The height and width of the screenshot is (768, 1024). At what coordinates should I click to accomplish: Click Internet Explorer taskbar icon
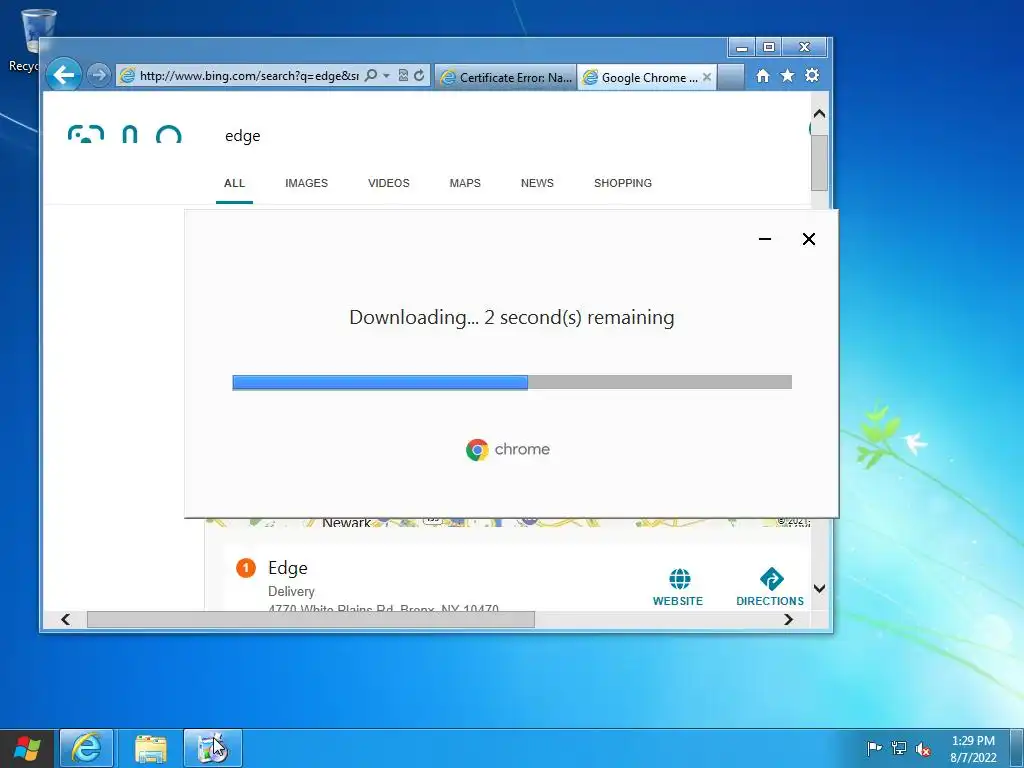[x=87, y=748]
